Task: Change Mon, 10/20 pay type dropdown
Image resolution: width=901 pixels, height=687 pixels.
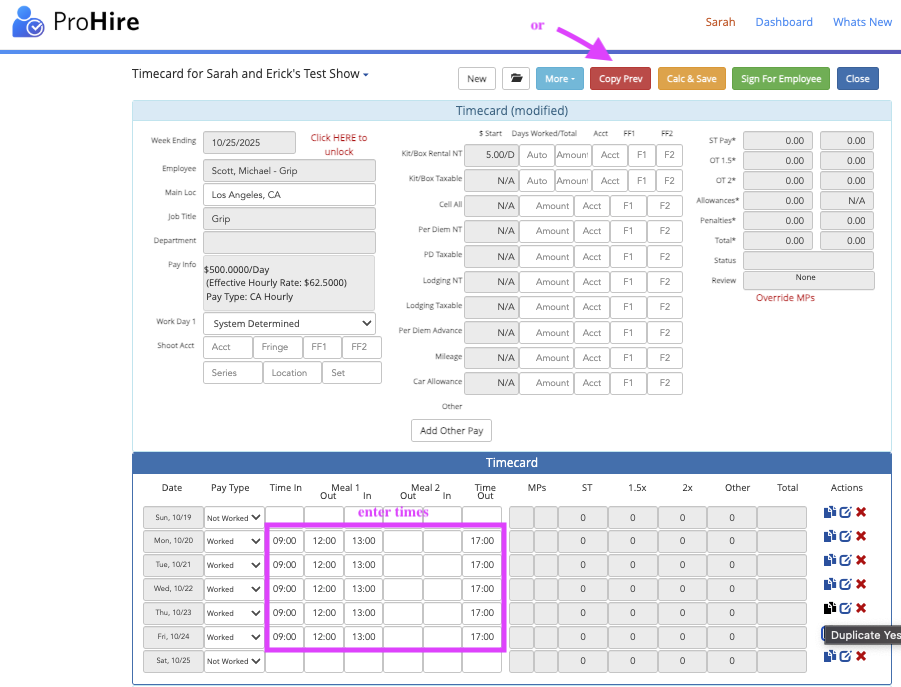Action: click(x=234, y=541)
